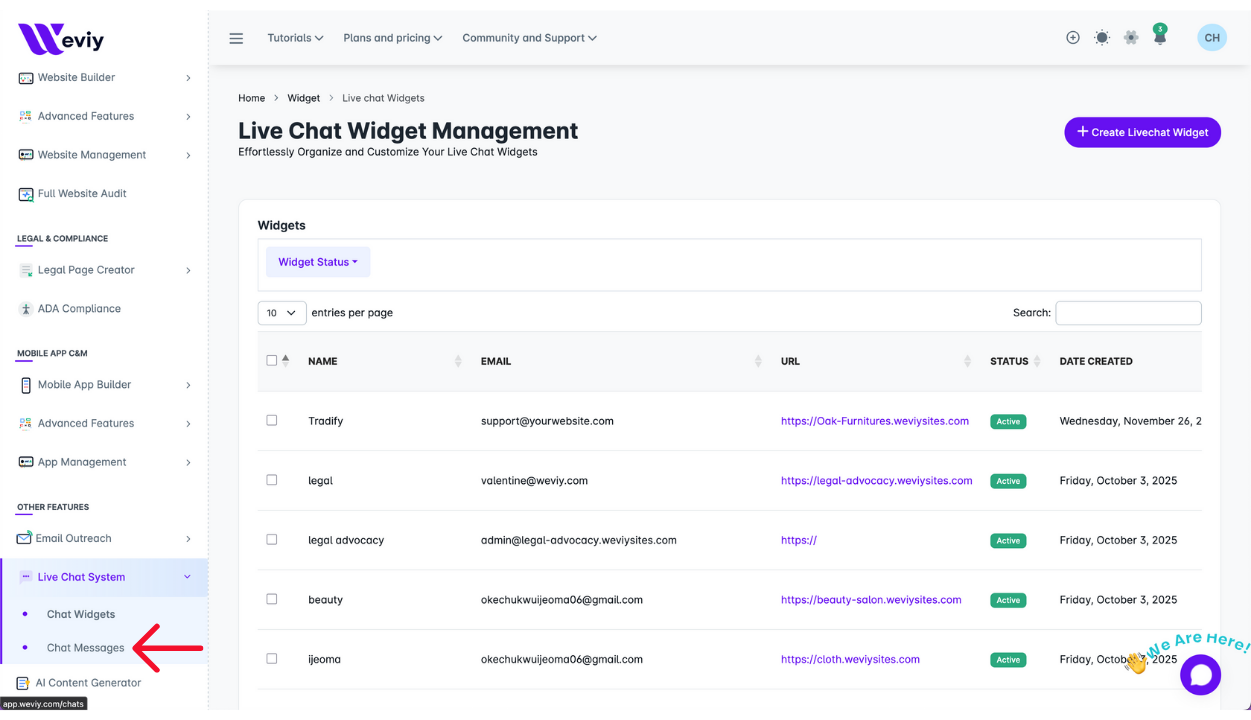Open the Tutorials menu
This screenshot has width=1251, height=720.
tap(295, 38)
